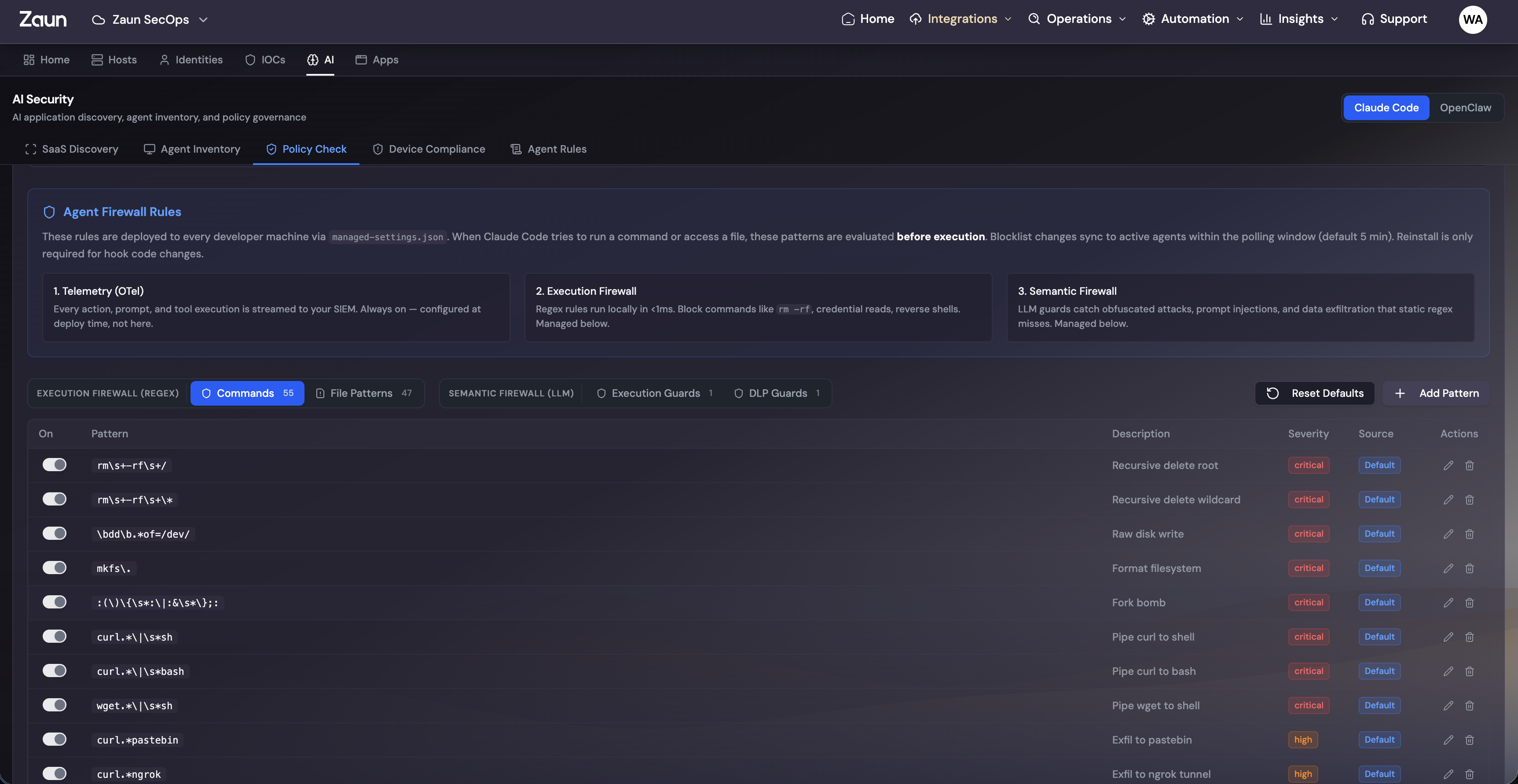This screenshot has height=784, width=1518.
Task: Click the critical severity badge for Fork bomb
Action: coord(1308,603)
